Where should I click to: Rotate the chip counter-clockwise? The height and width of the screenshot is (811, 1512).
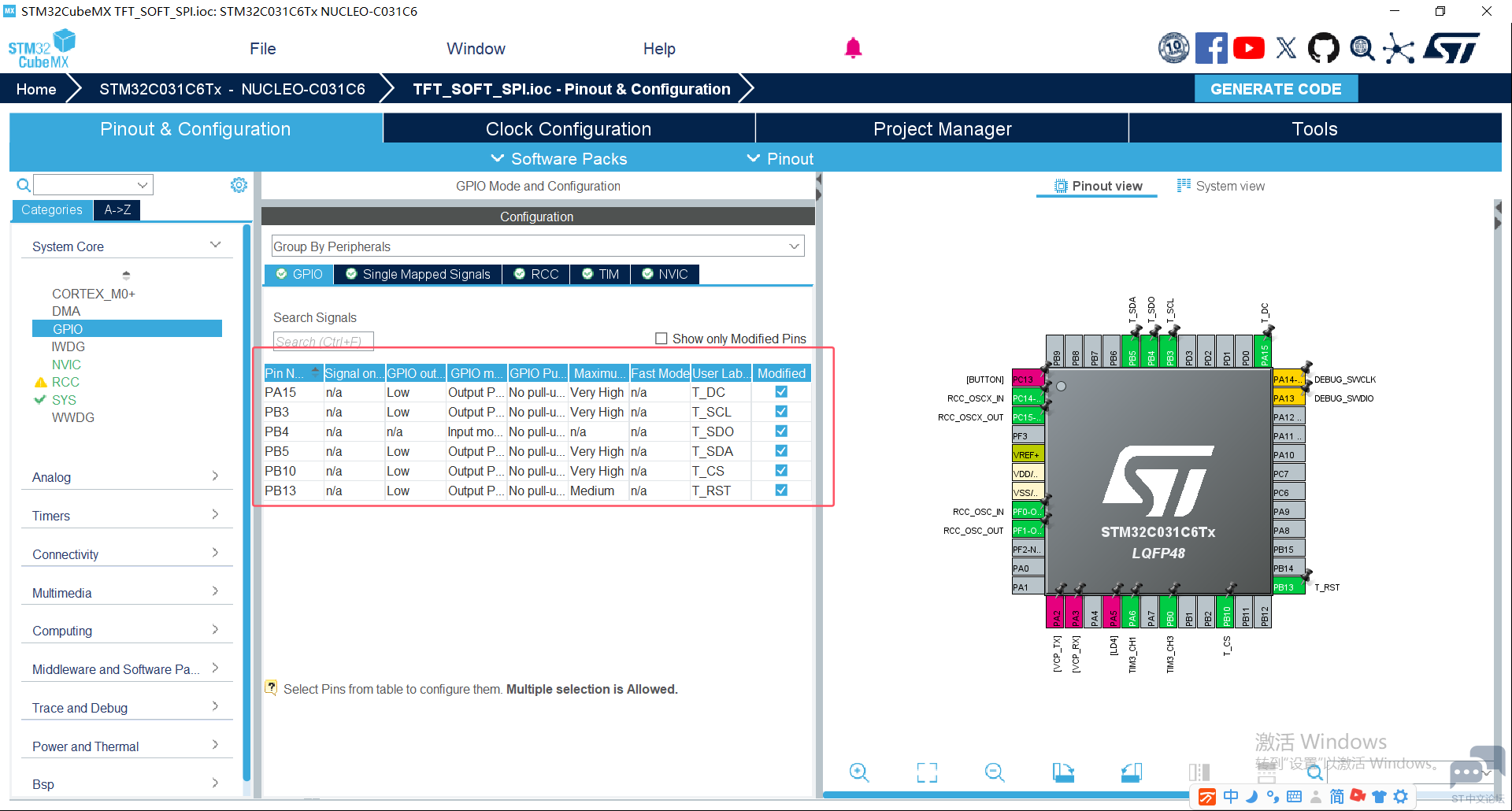point(1132,772)
